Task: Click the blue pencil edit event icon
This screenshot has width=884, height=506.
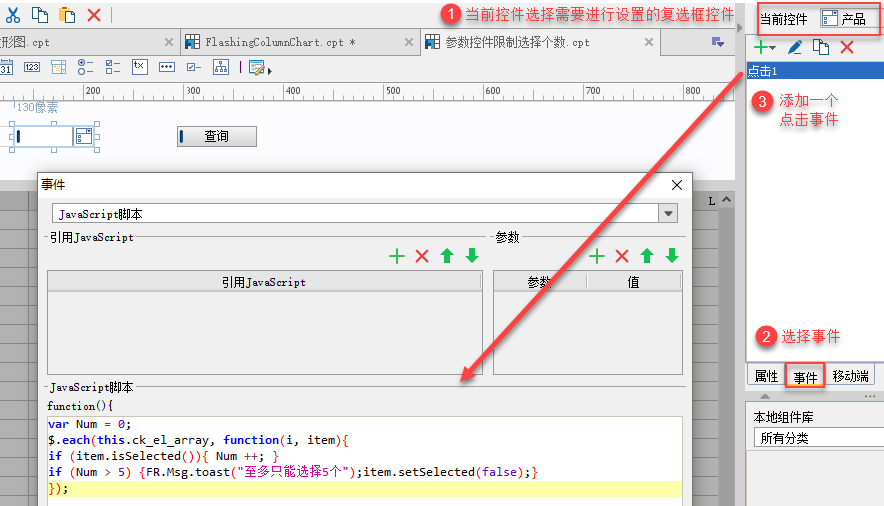Action: click(x=795, y=47)
